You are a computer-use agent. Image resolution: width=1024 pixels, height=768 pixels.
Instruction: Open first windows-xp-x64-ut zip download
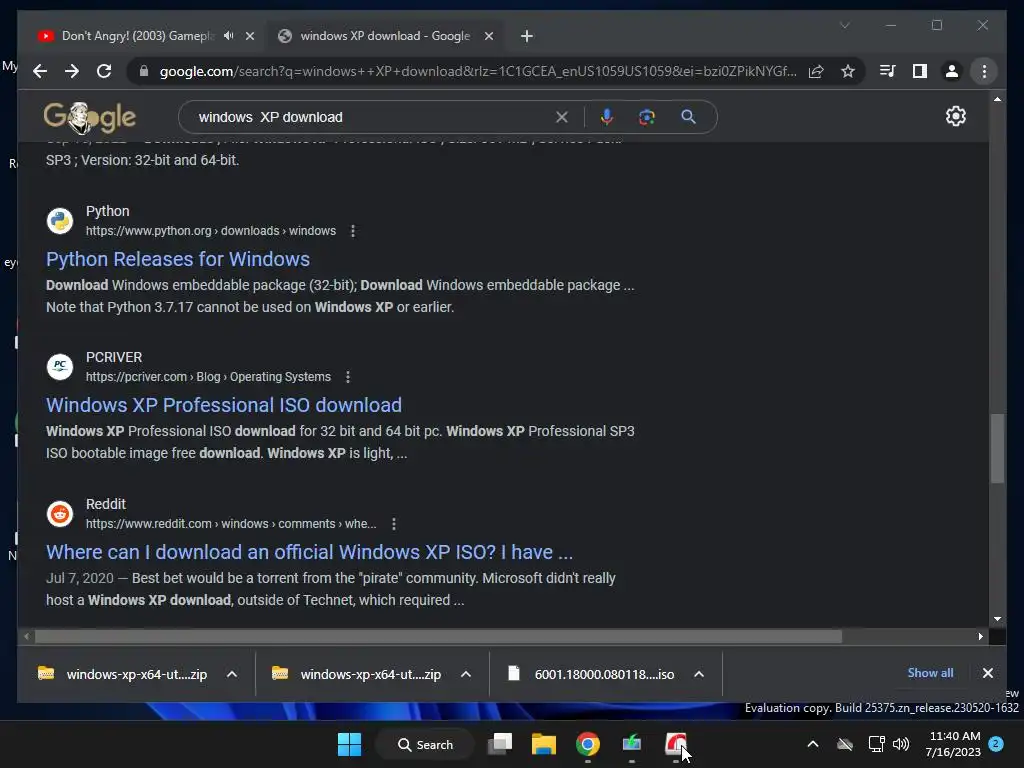(123, 674)
